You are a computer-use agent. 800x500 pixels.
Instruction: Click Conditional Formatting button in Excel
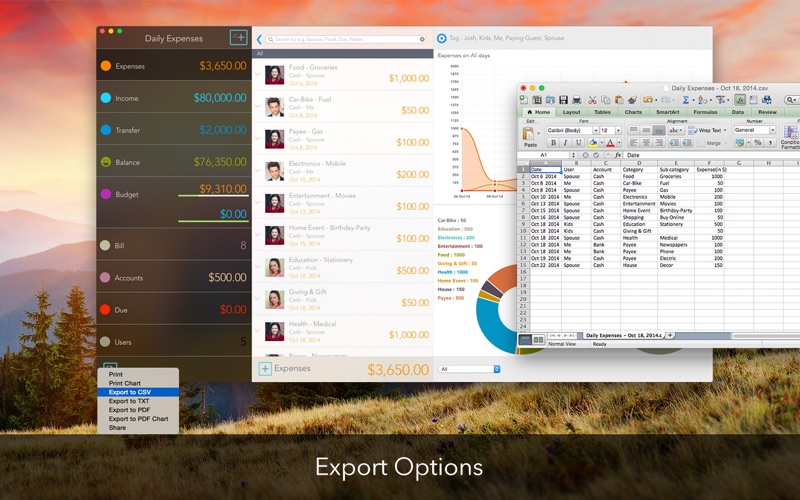pos(791,135)
